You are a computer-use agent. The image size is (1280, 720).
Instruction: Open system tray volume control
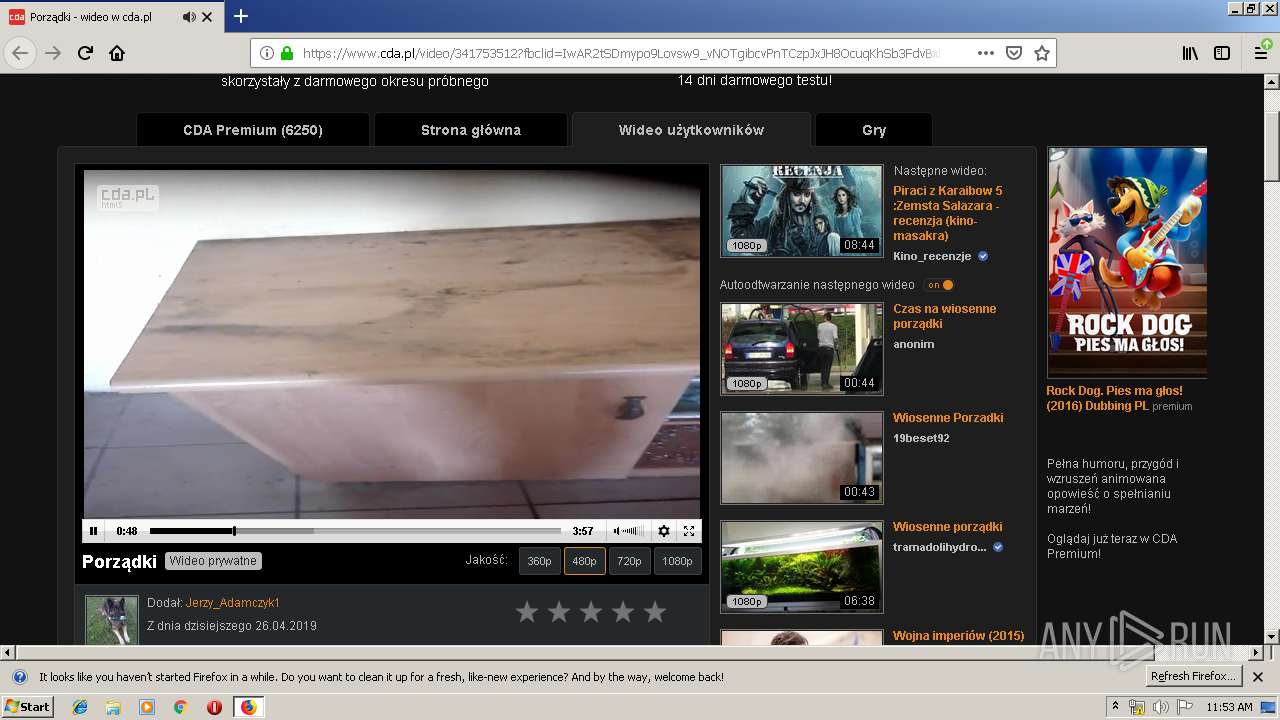pos(1160,707)
